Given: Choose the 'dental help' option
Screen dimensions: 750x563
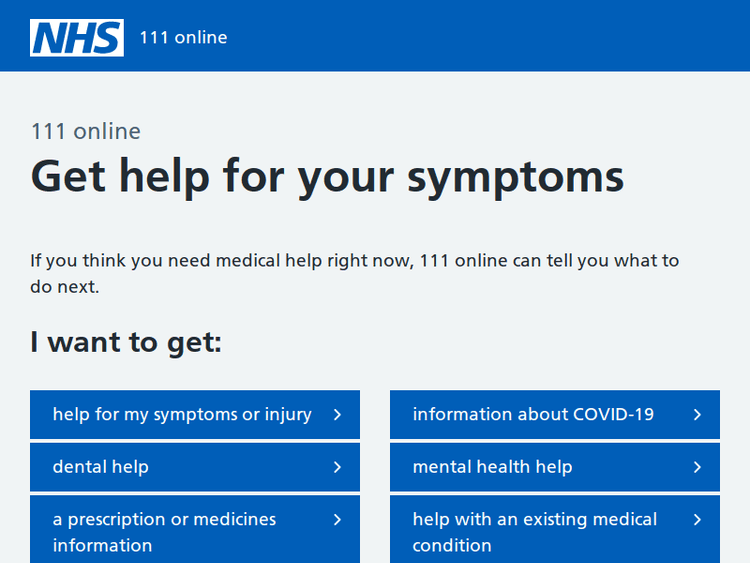Looking at the screenshot, I should [x=100, y=467].
